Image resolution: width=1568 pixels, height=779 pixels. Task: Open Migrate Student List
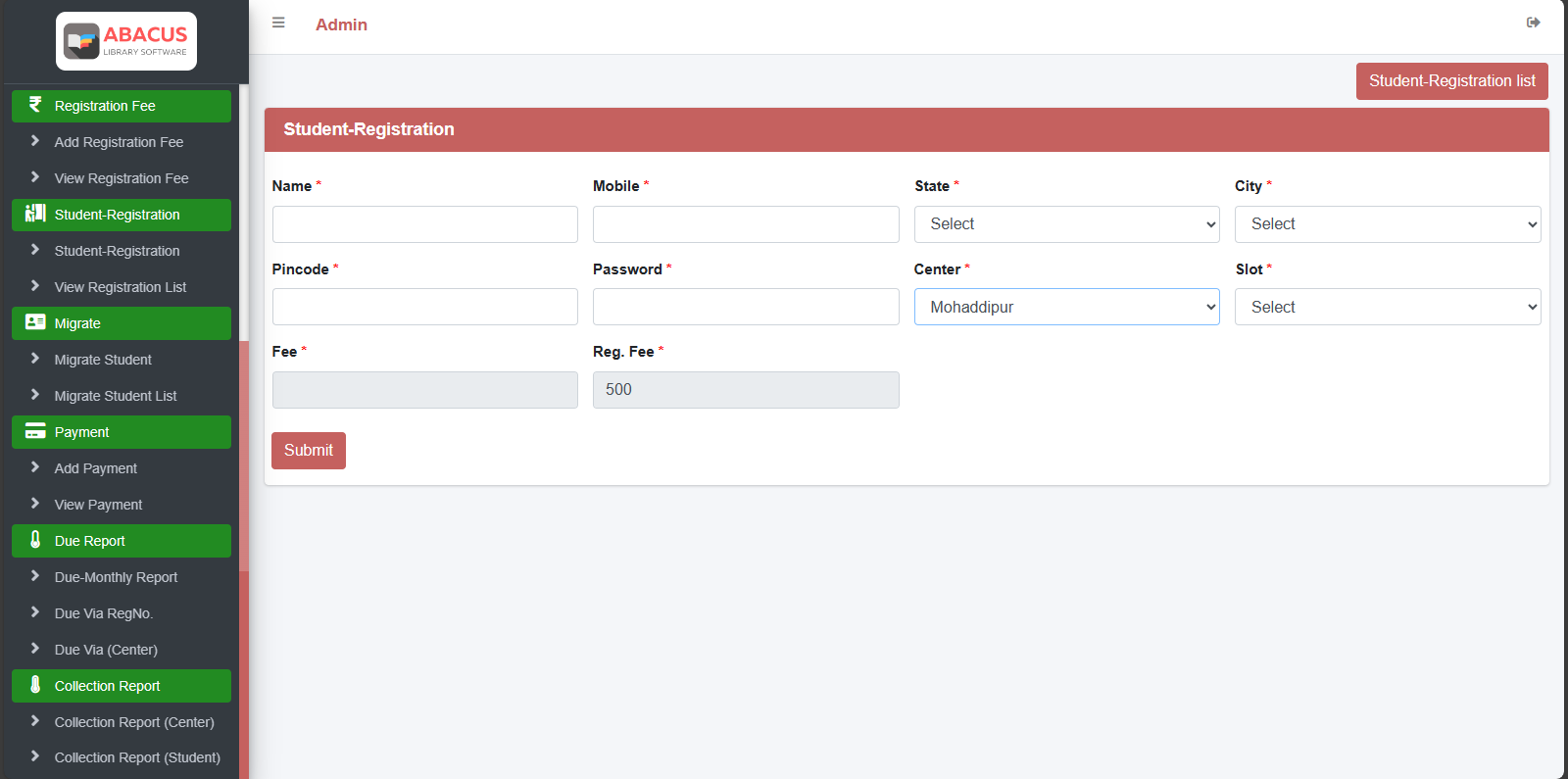(116, 396)
